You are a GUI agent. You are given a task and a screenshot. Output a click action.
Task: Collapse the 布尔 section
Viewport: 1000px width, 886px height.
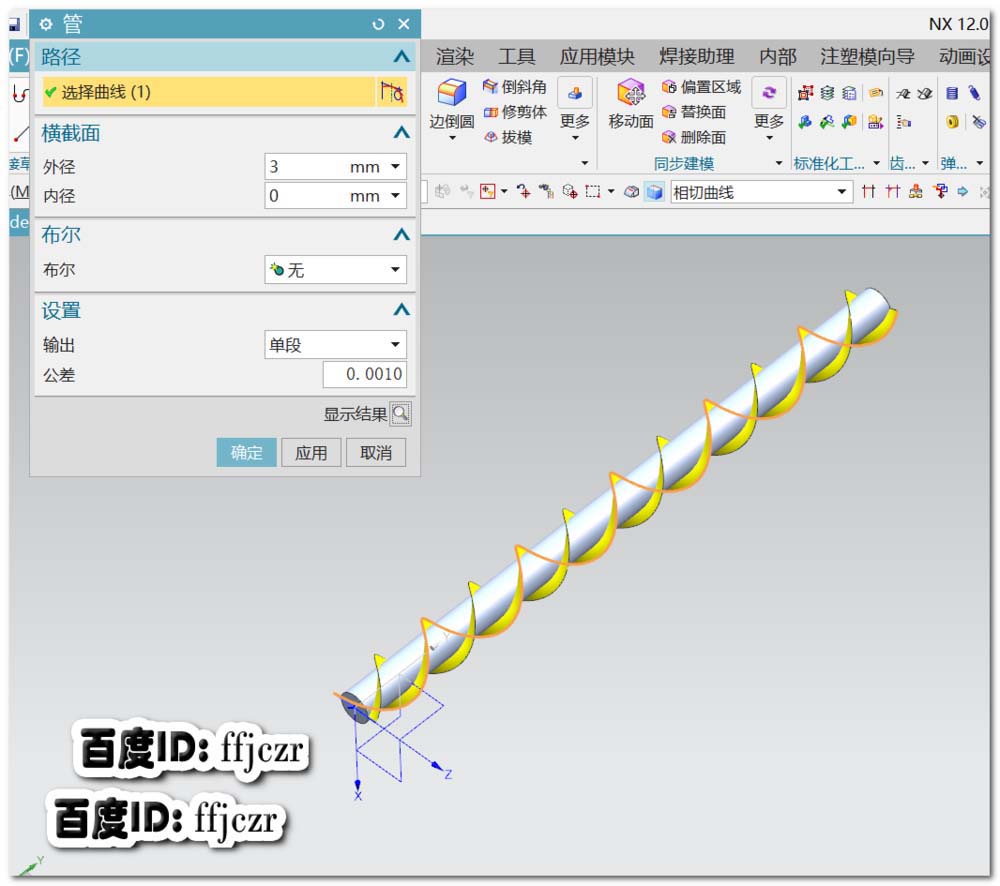pyautogui.click(x=401, y=235)
